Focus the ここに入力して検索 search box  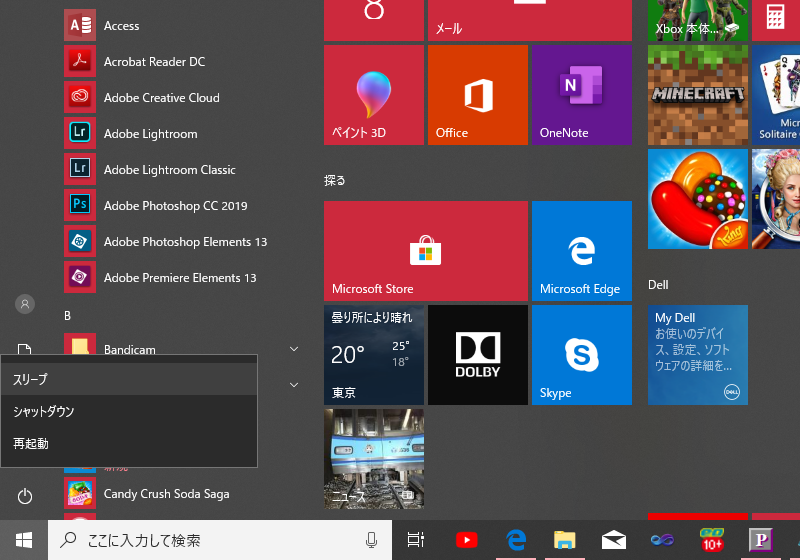pos(220,540)
